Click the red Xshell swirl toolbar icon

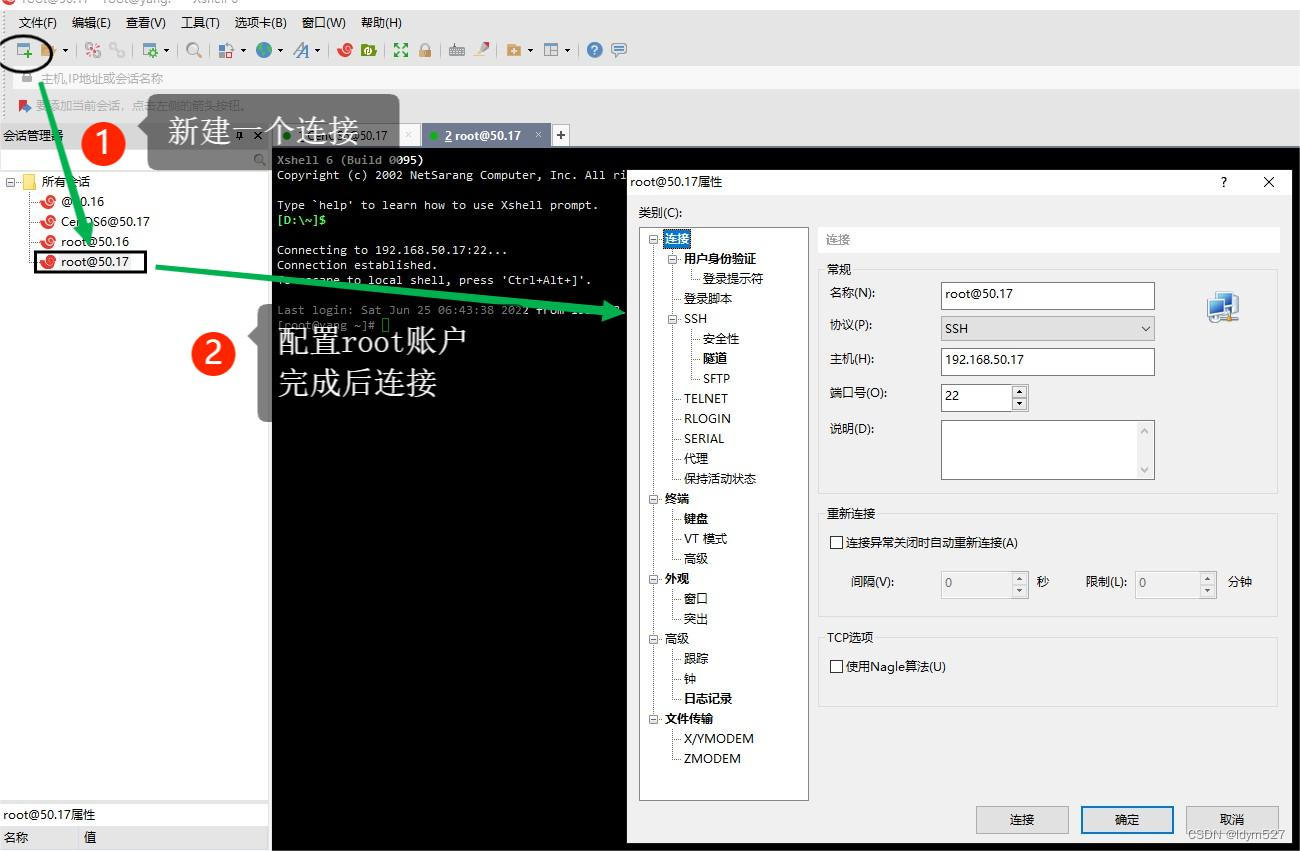[345, 50]
